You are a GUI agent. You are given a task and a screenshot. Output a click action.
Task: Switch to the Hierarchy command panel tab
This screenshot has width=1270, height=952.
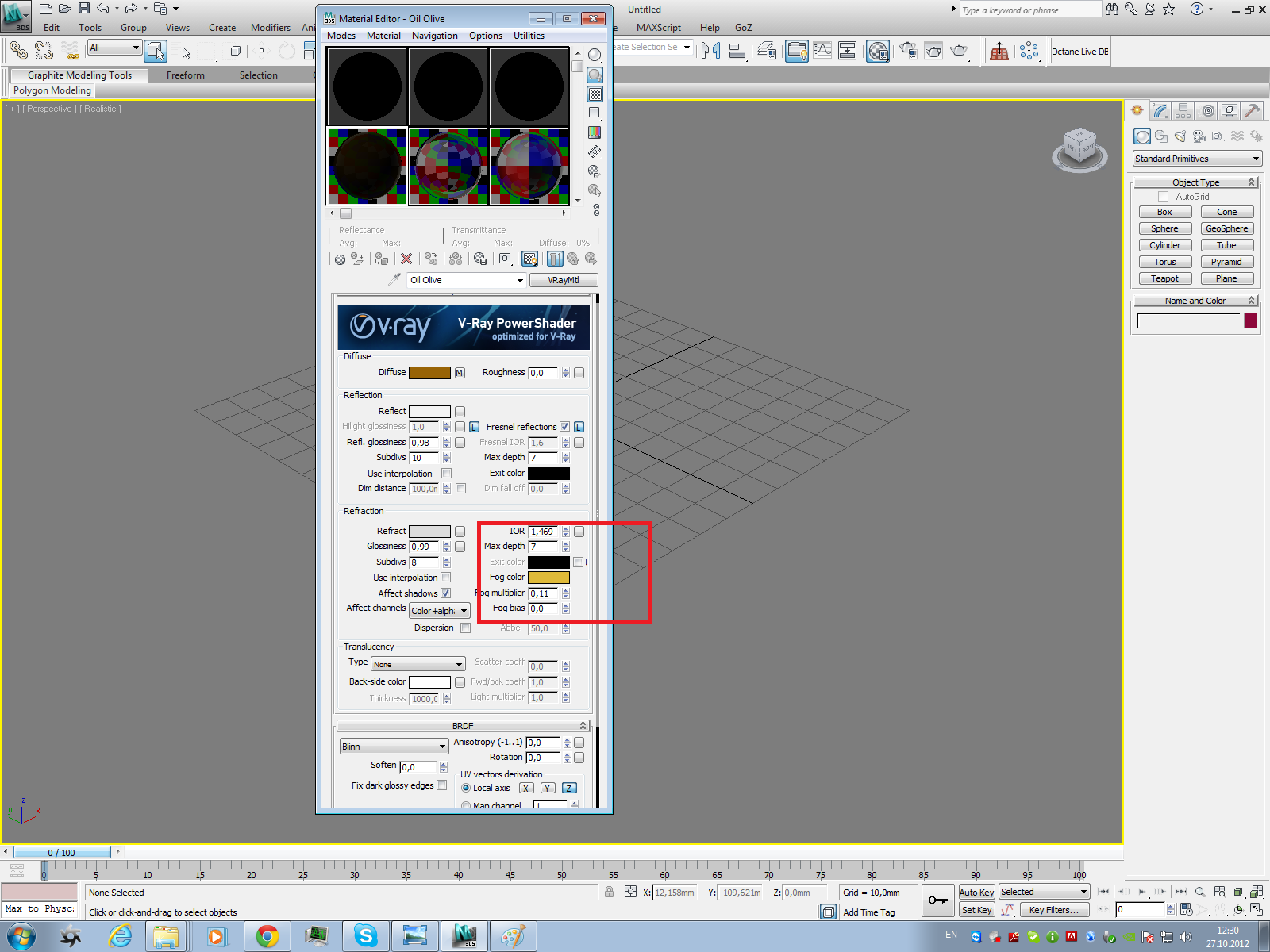(x=1183, y=111)
